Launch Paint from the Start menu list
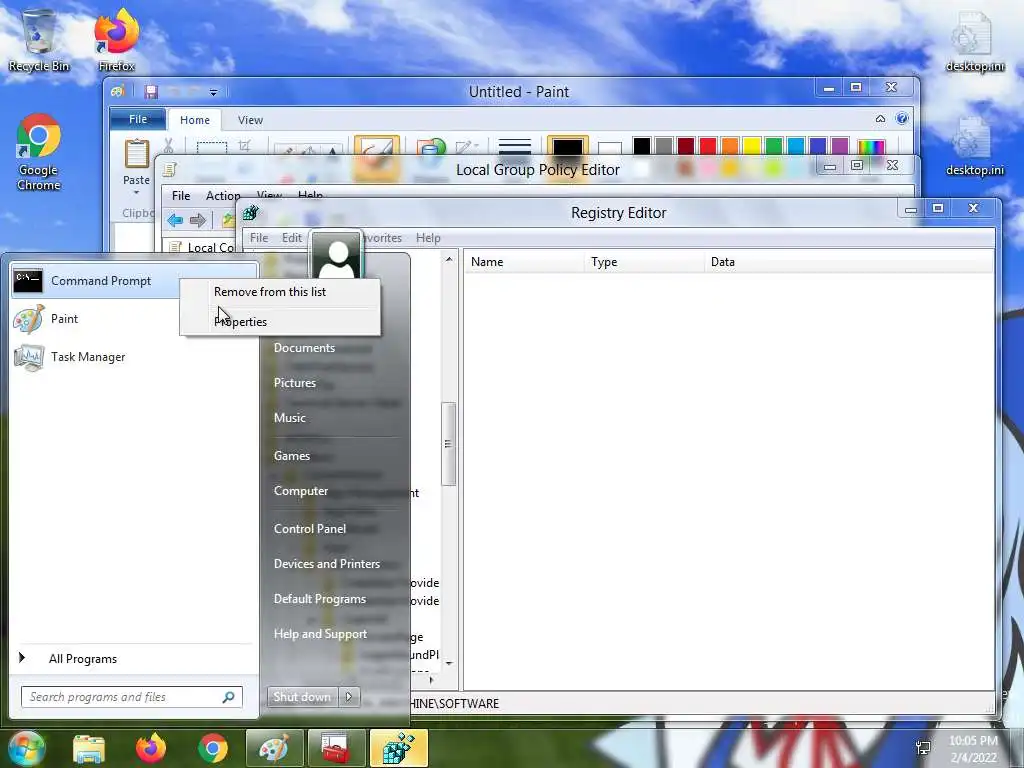The image size is (1024, 768). point(135,319)
